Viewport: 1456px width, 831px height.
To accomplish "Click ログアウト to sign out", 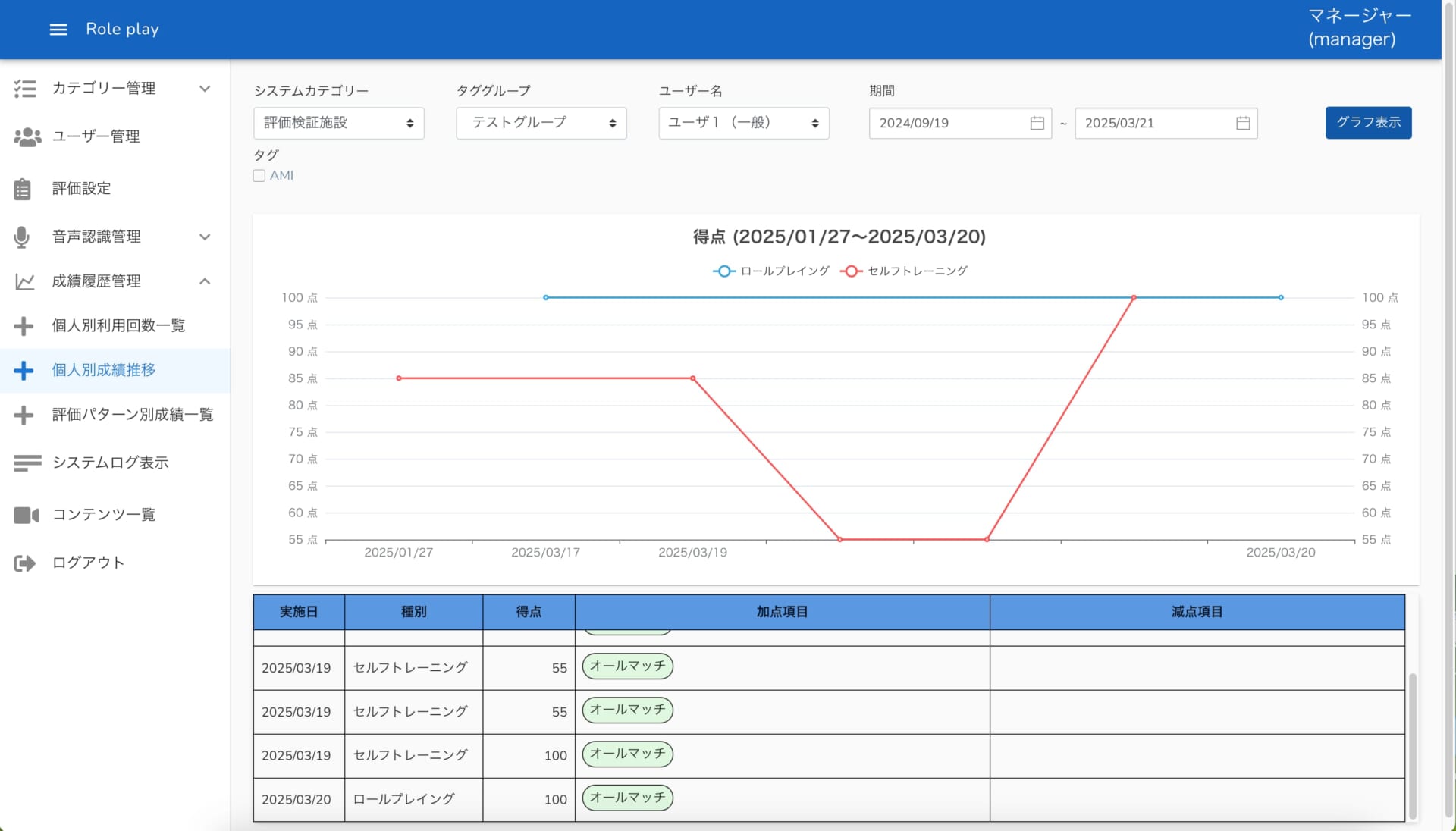I will 86,563.
